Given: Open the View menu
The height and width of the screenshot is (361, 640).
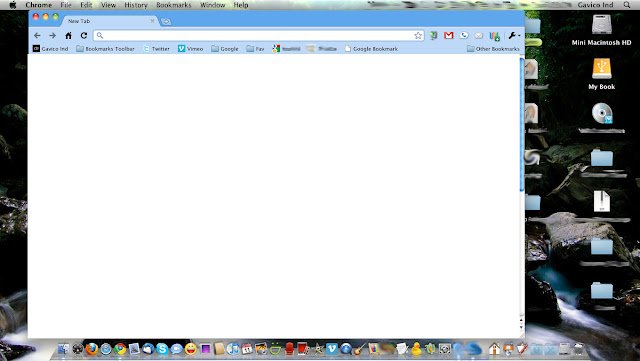Looking at the screenshot, I should [108, 5].
